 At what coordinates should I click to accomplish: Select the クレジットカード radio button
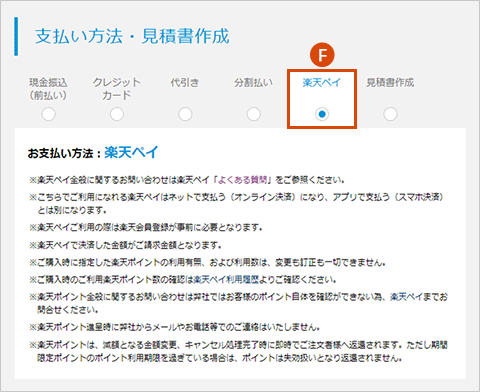point(117,114)
